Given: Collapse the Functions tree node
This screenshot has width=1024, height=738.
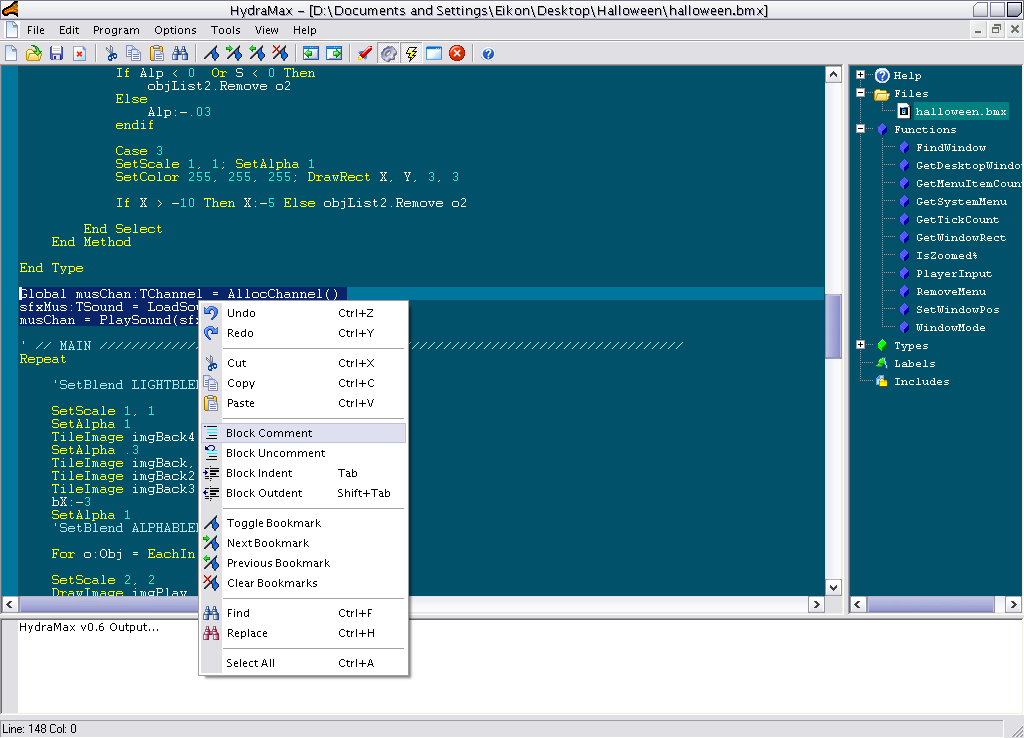Looking at the screenshot, I should click(x=860, y=129).
